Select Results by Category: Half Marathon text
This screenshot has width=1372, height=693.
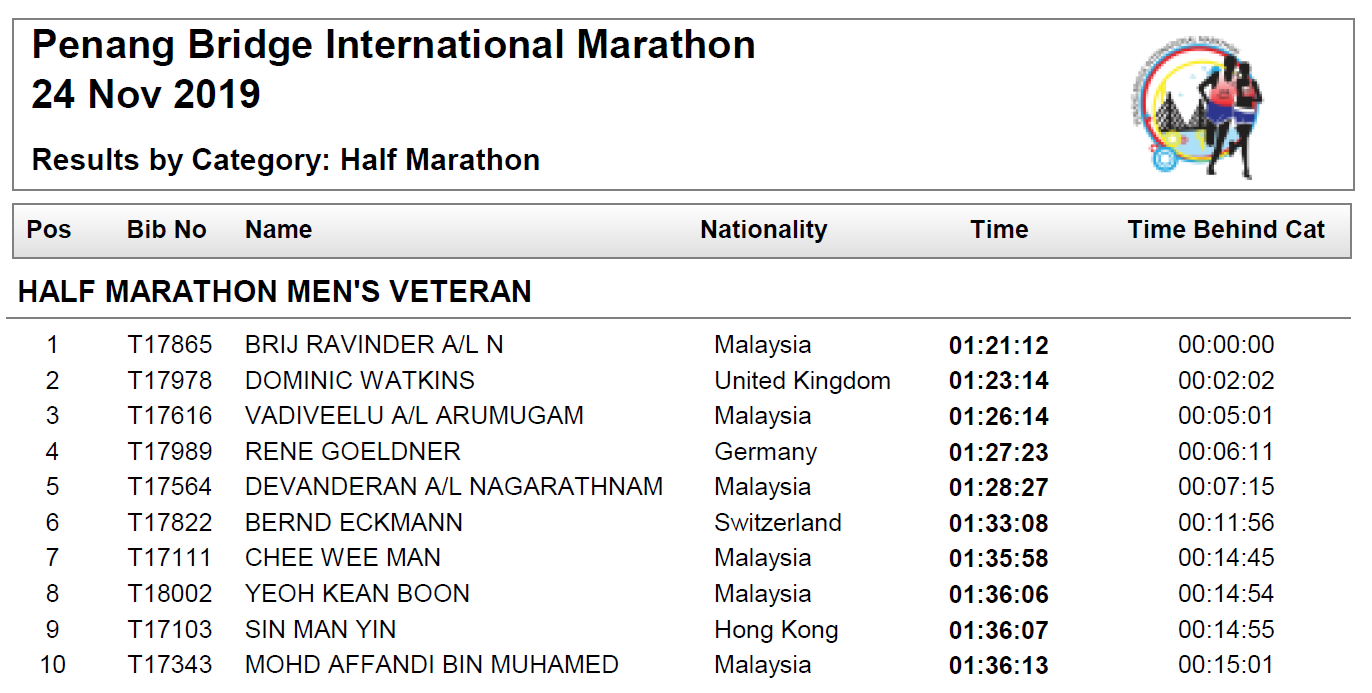[x=286, y=160]
